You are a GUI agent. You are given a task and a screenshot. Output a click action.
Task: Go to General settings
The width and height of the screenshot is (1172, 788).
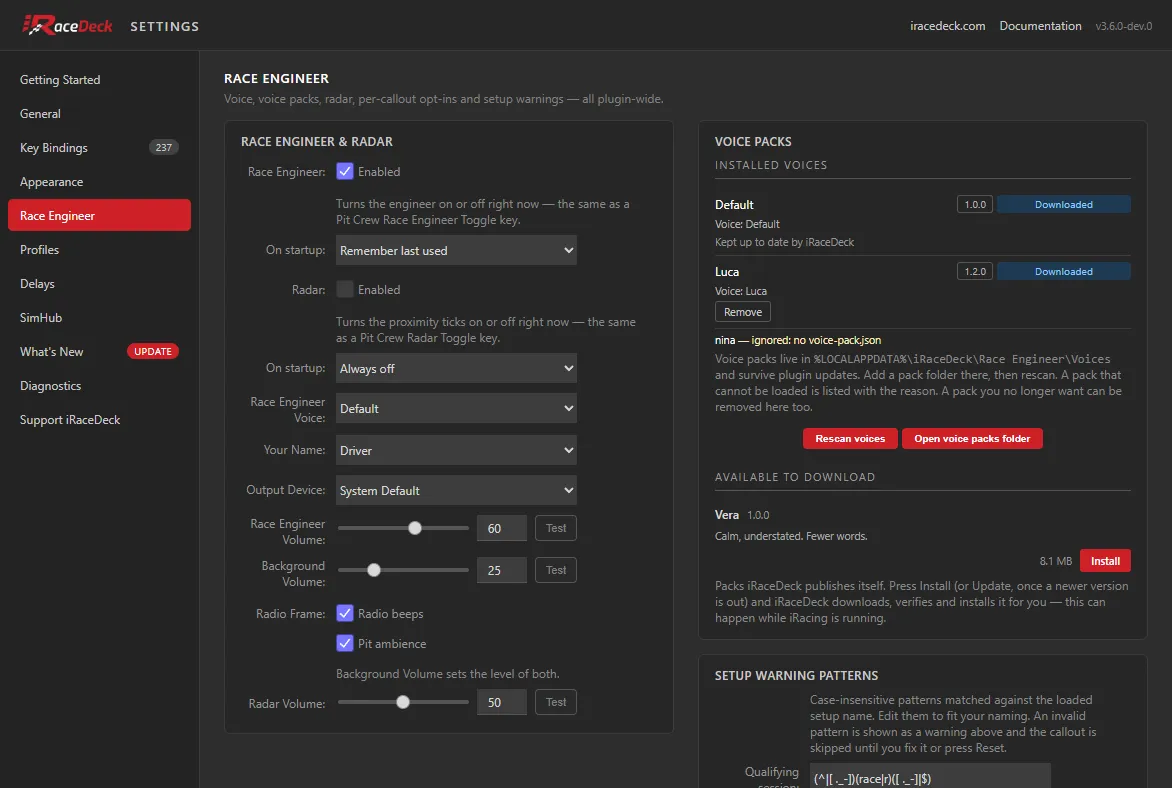pos(99,114)
